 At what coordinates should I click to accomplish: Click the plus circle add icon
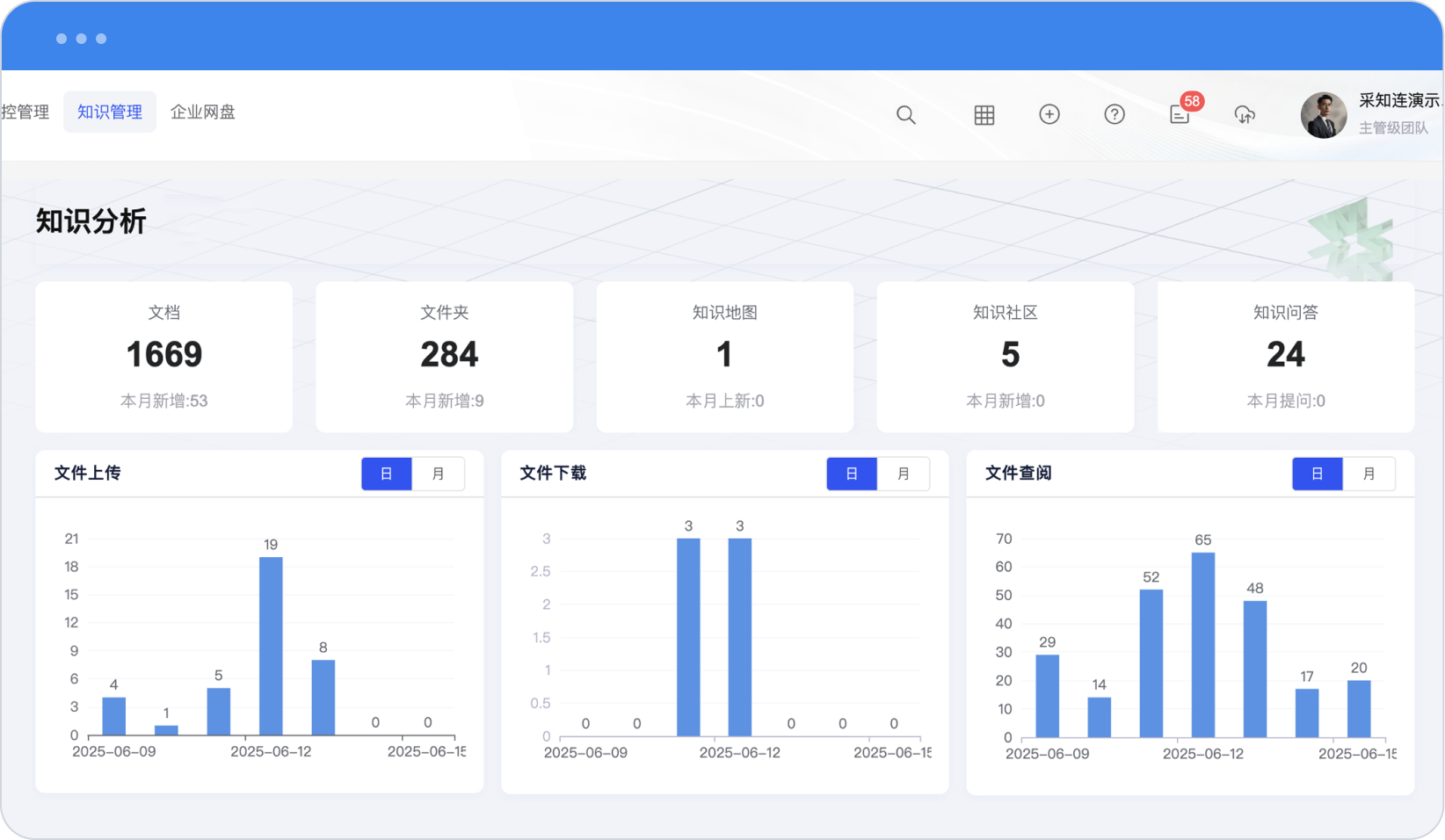pos(1049,114)
